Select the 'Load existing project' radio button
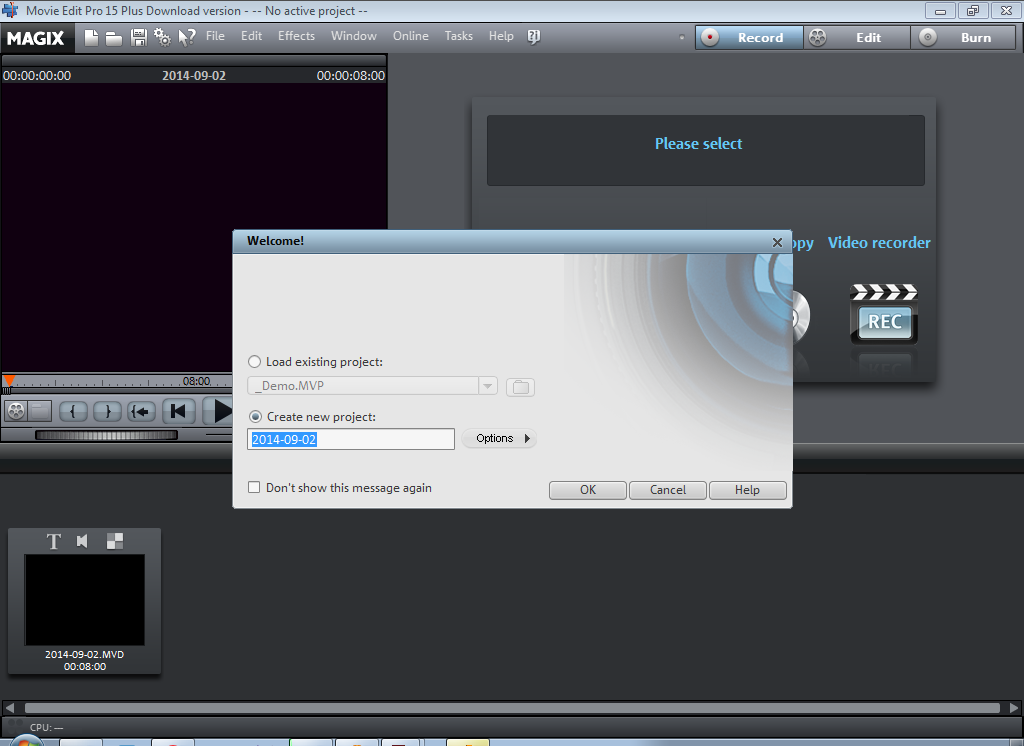Viewport: 1024px width, 746px height. (x=255, y=361)
